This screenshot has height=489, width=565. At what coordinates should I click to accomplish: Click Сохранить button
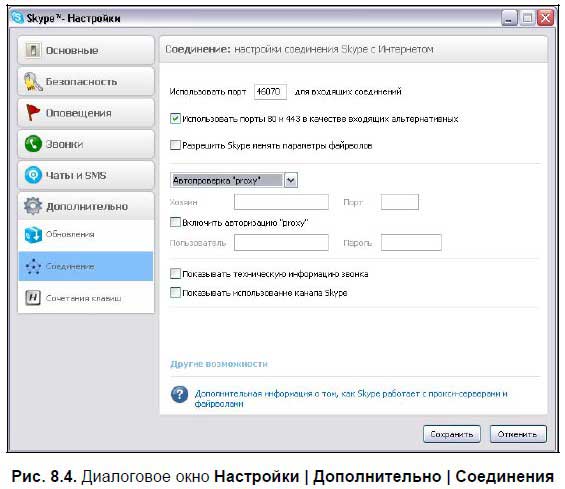(x=452, y=434)
